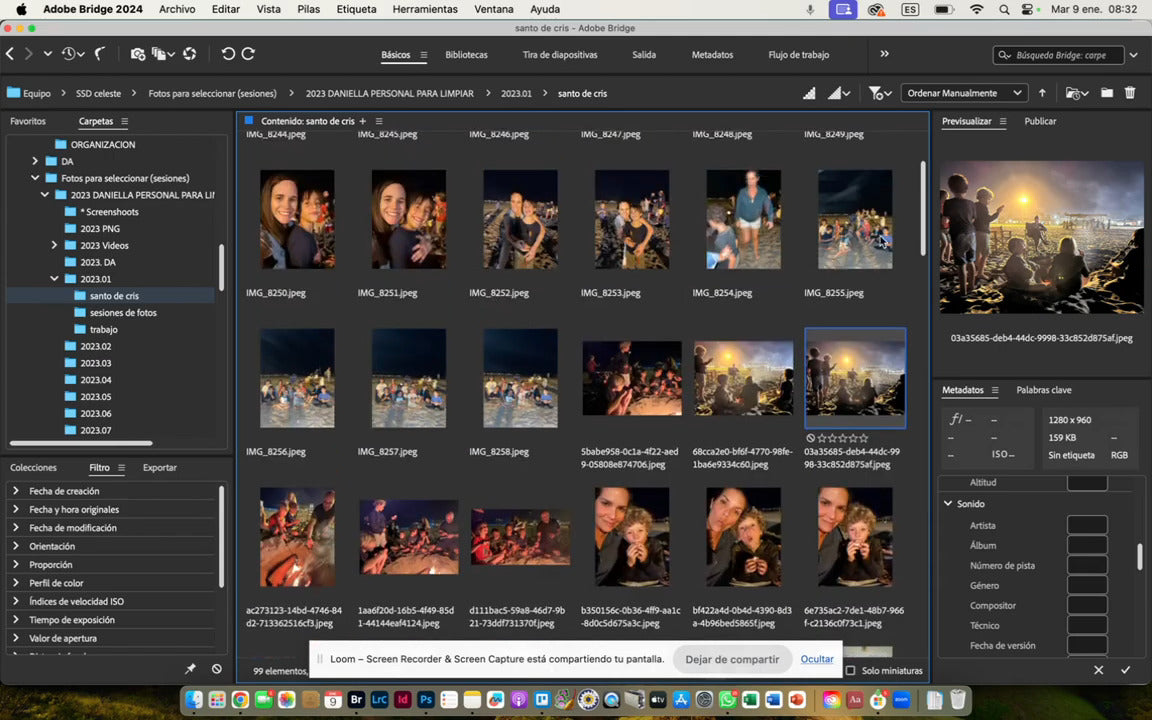The width and height of the screenshot is (1152, 720).
Task: Enable the Solo miniaturas checkbox
Action: pos(851,671)
